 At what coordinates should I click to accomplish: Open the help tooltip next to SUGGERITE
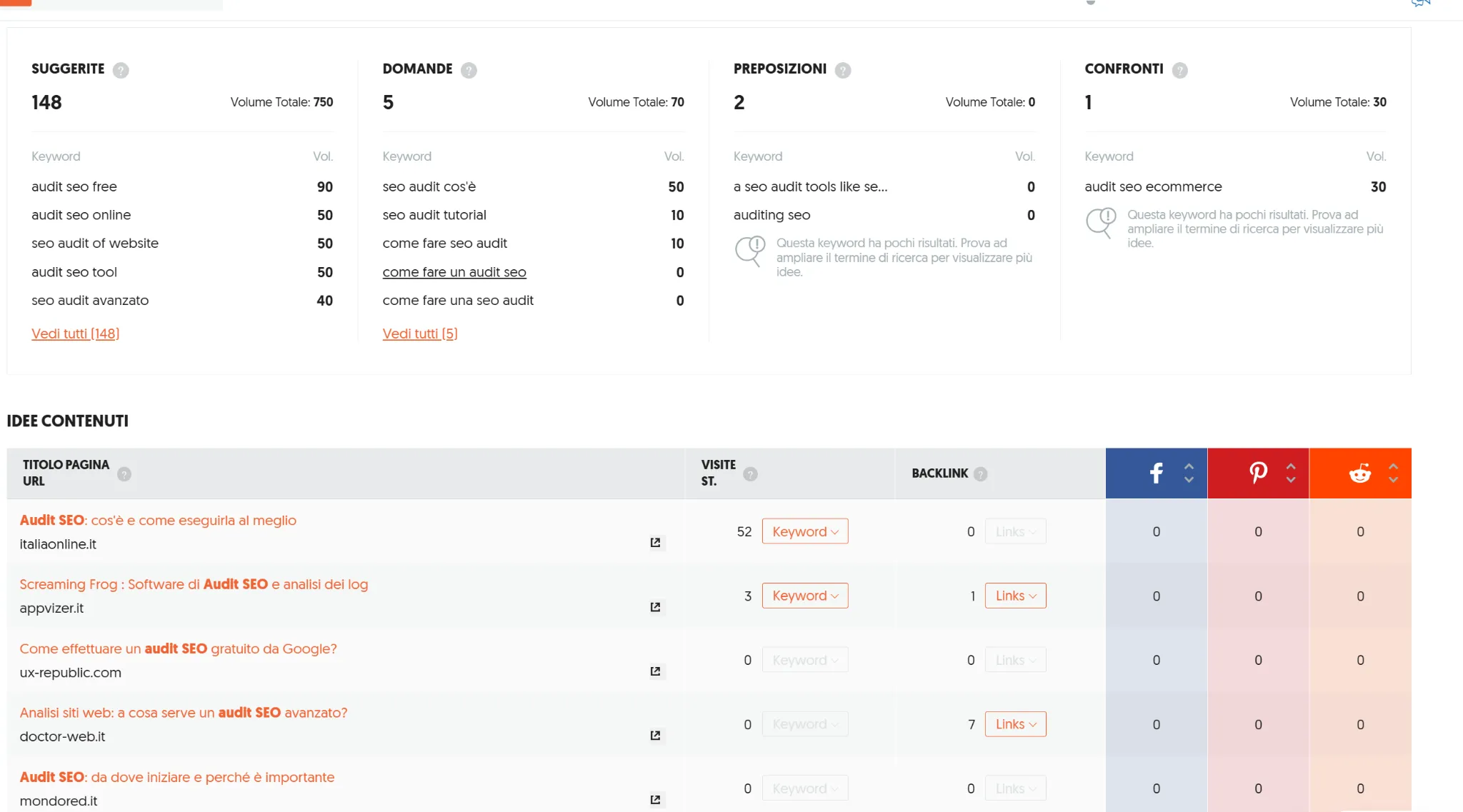(121, 70)
